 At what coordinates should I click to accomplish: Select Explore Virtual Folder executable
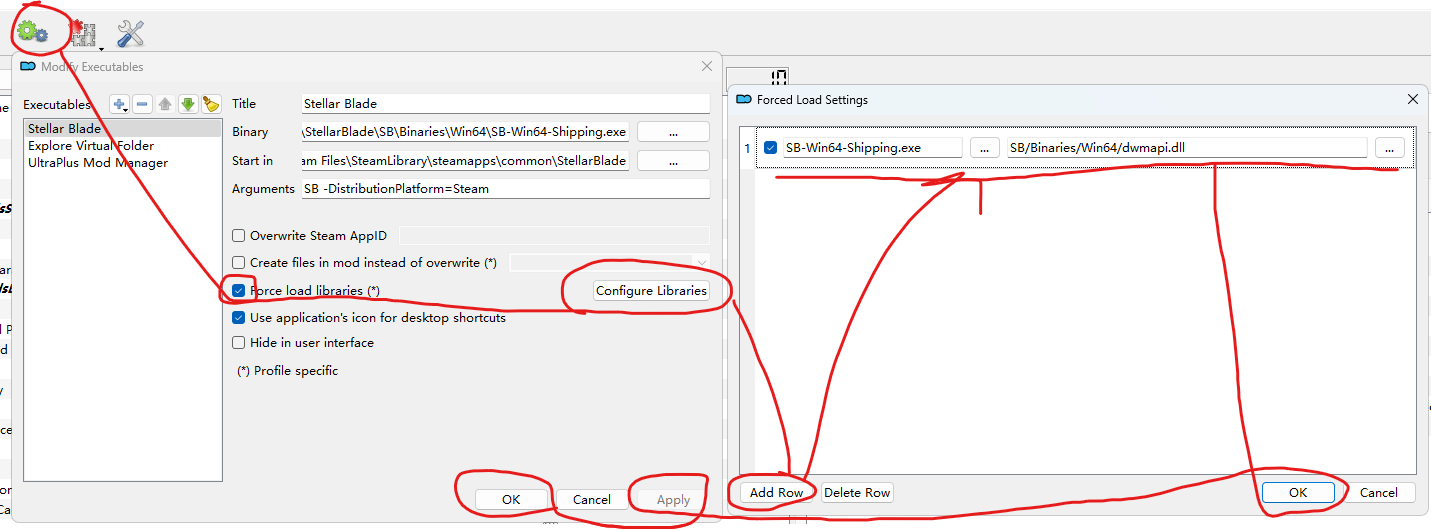click(x=122, y=145)
